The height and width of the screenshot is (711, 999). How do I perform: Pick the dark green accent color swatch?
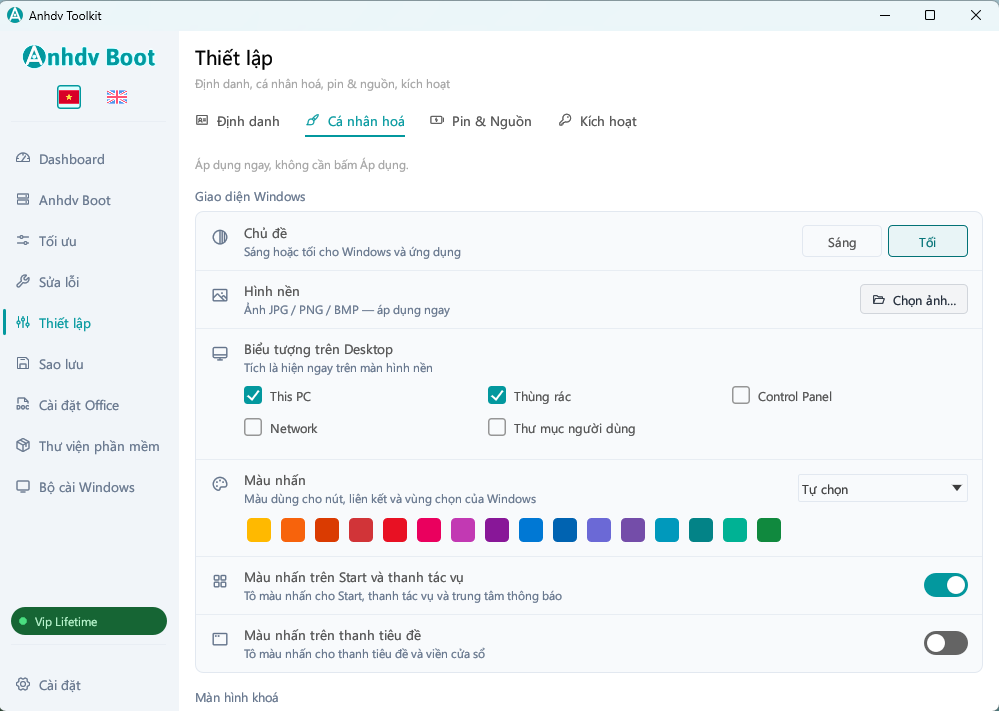(769, 530)
